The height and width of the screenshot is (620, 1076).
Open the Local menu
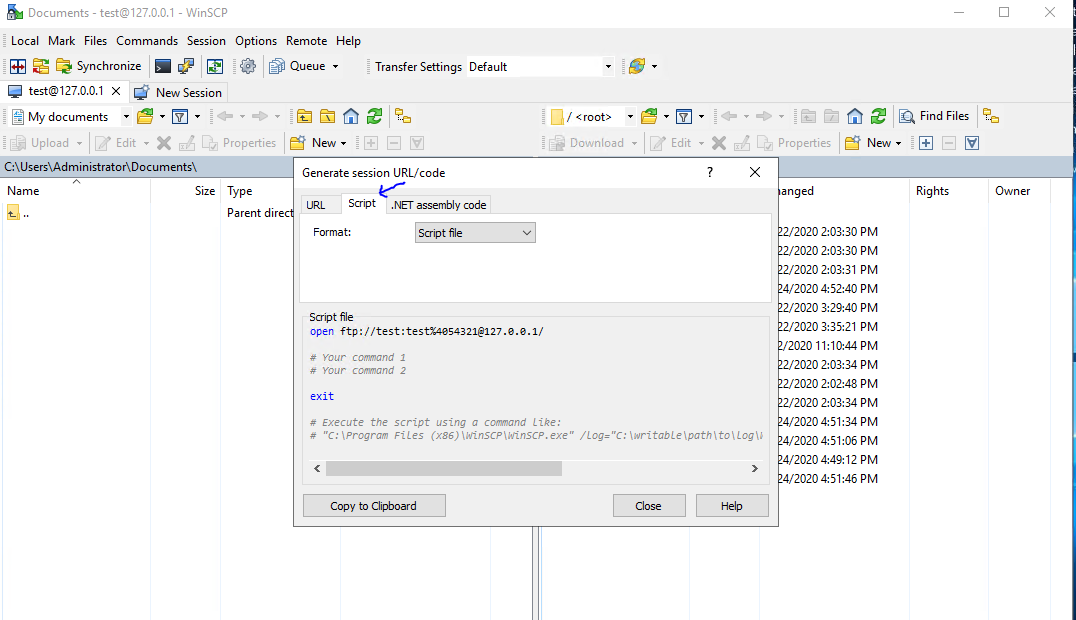25,41
